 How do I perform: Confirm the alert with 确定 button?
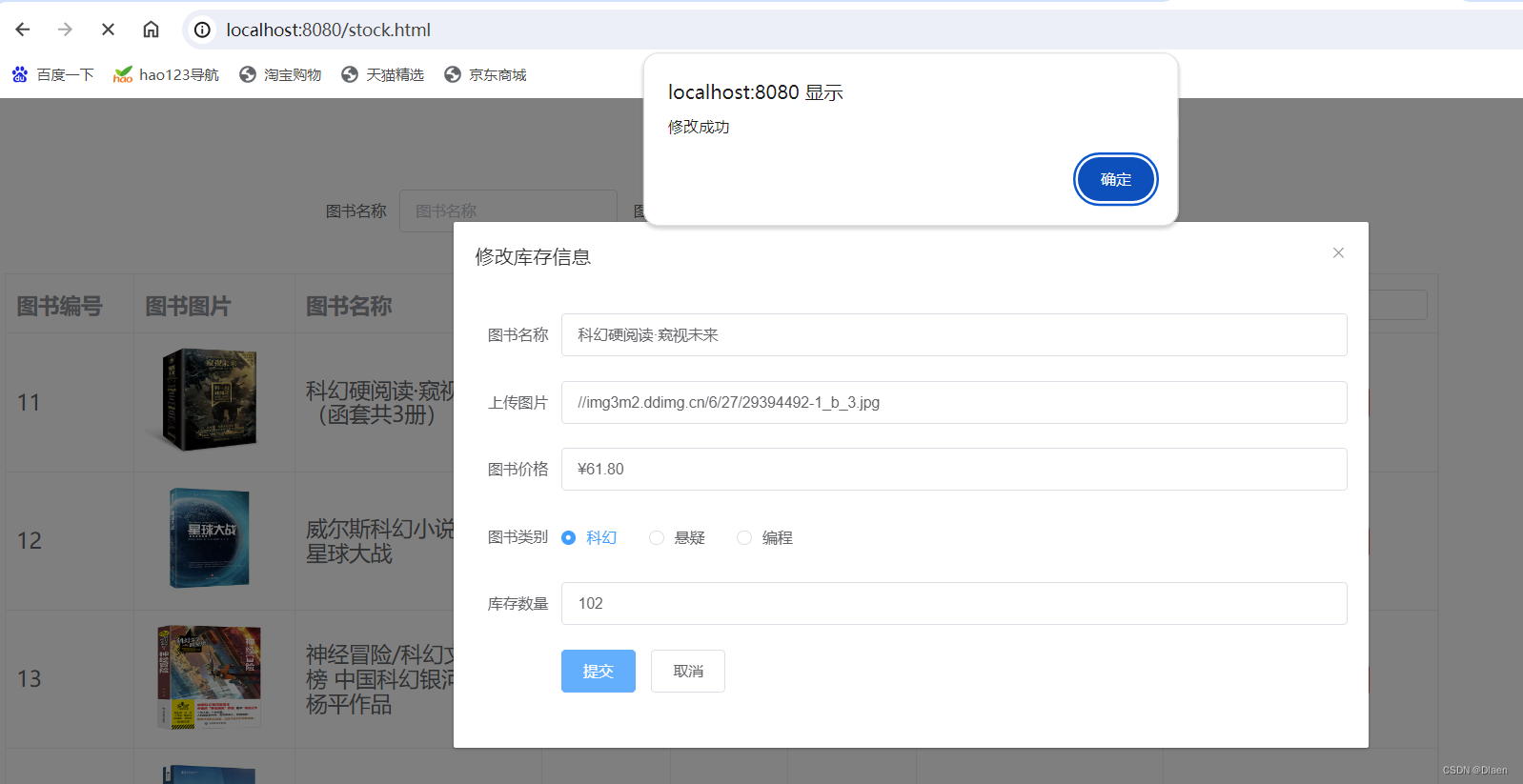[x=1116, y=179]
